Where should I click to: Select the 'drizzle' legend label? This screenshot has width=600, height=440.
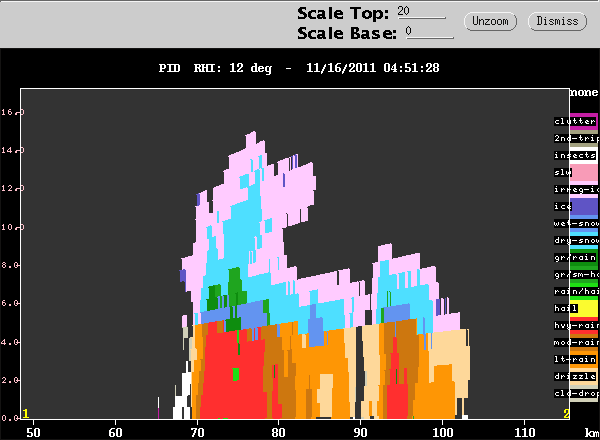(x=575, y=376)
